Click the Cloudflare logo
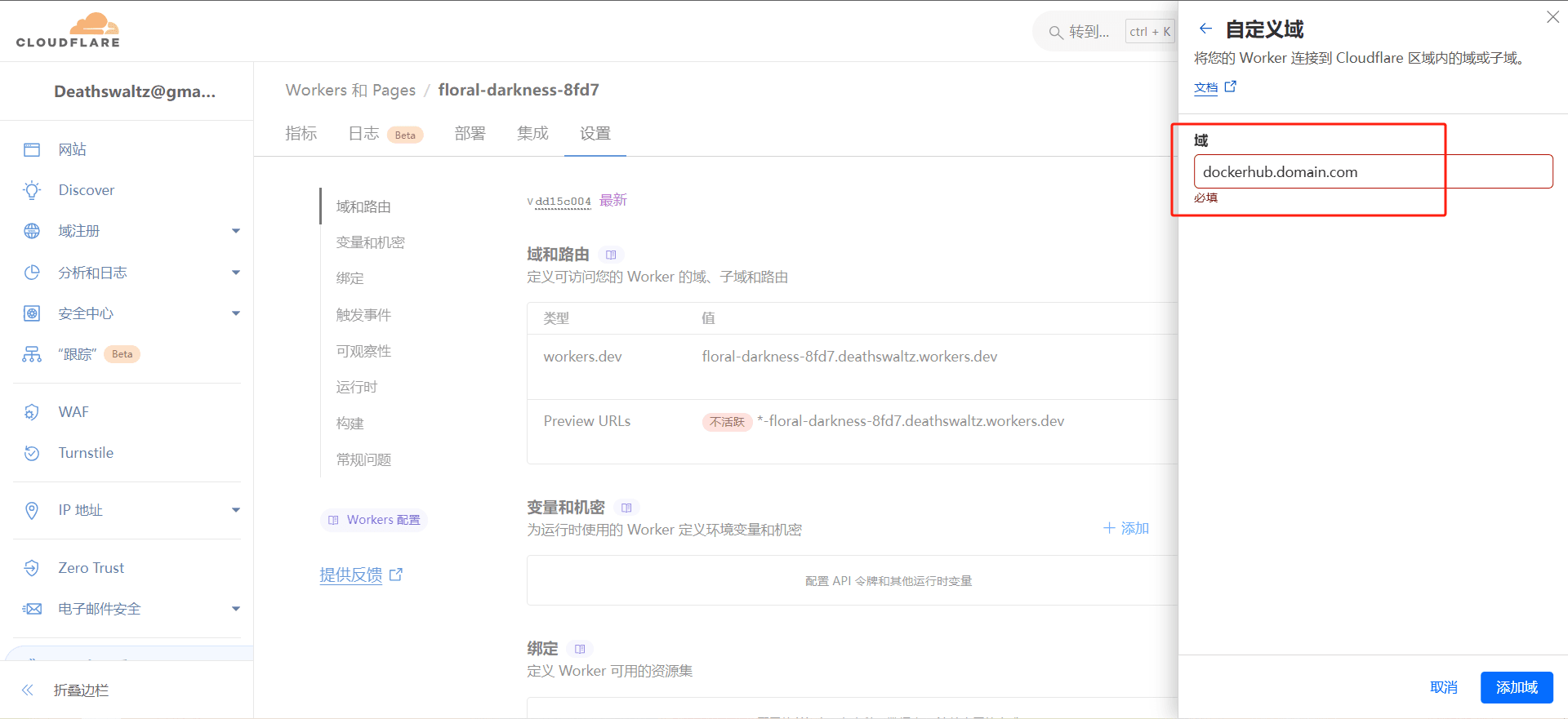The height and width of the screenshot is (719, 1568). (x=68, y=31)
